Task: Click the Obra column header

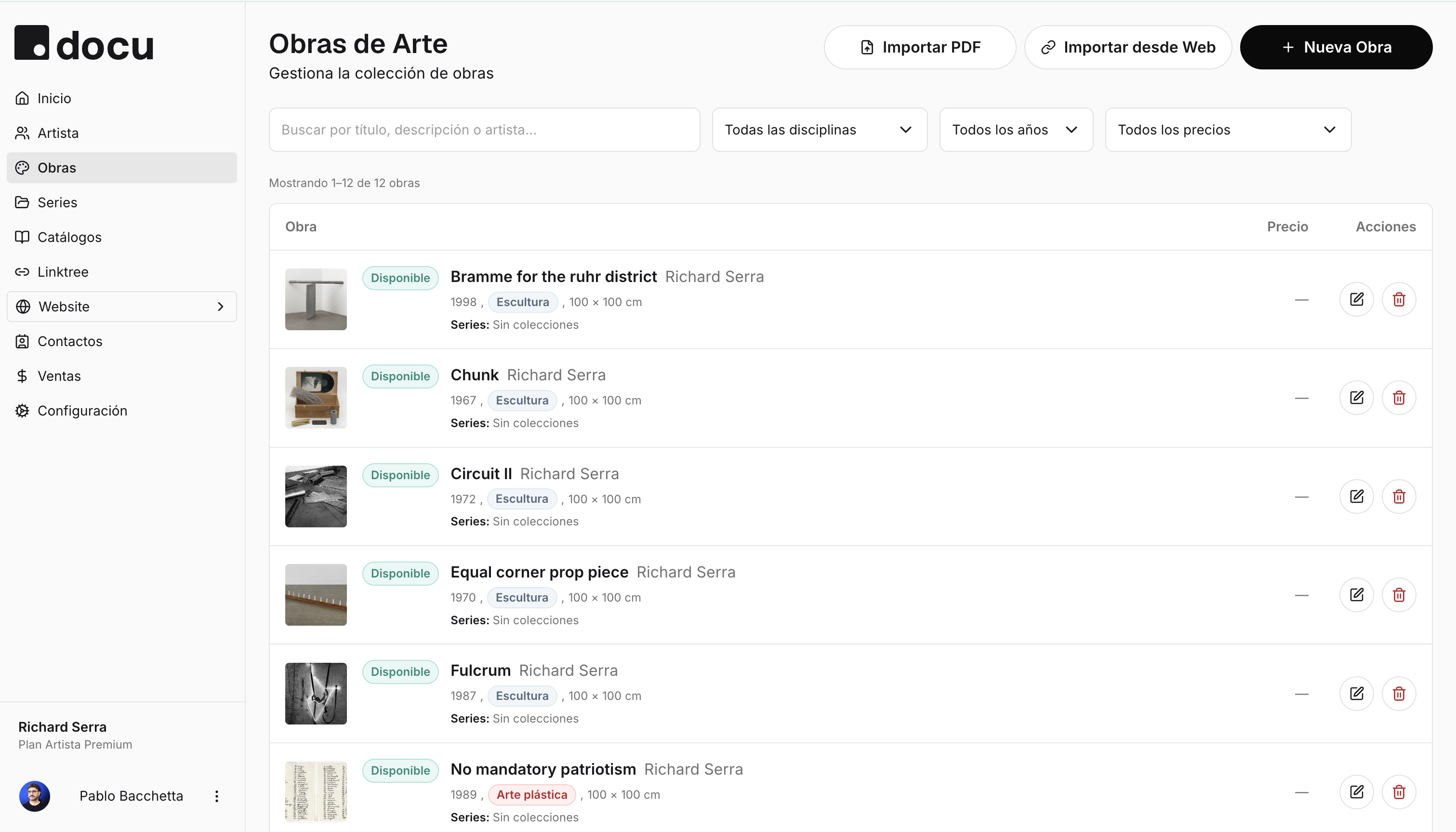Action: pos(301,227)
